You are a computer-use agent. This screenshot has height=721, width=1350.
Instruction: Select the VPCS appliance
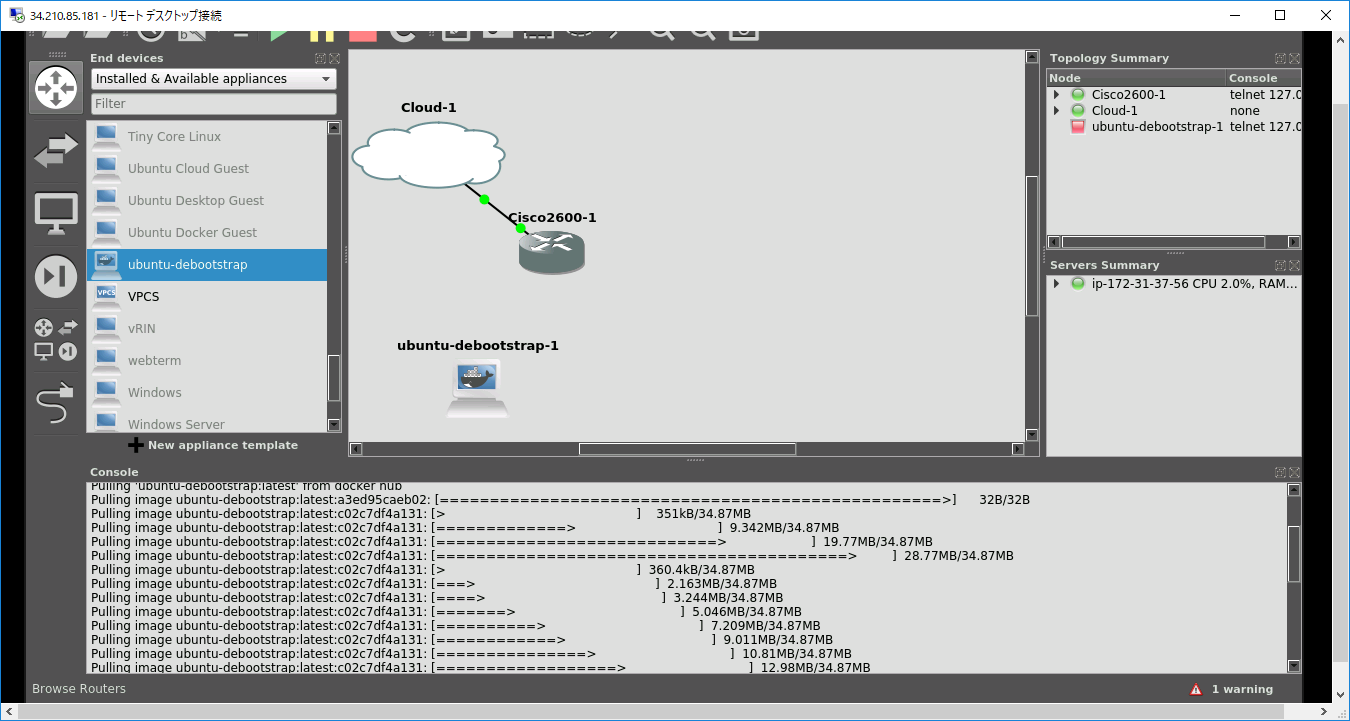click(x=207, y=297)
